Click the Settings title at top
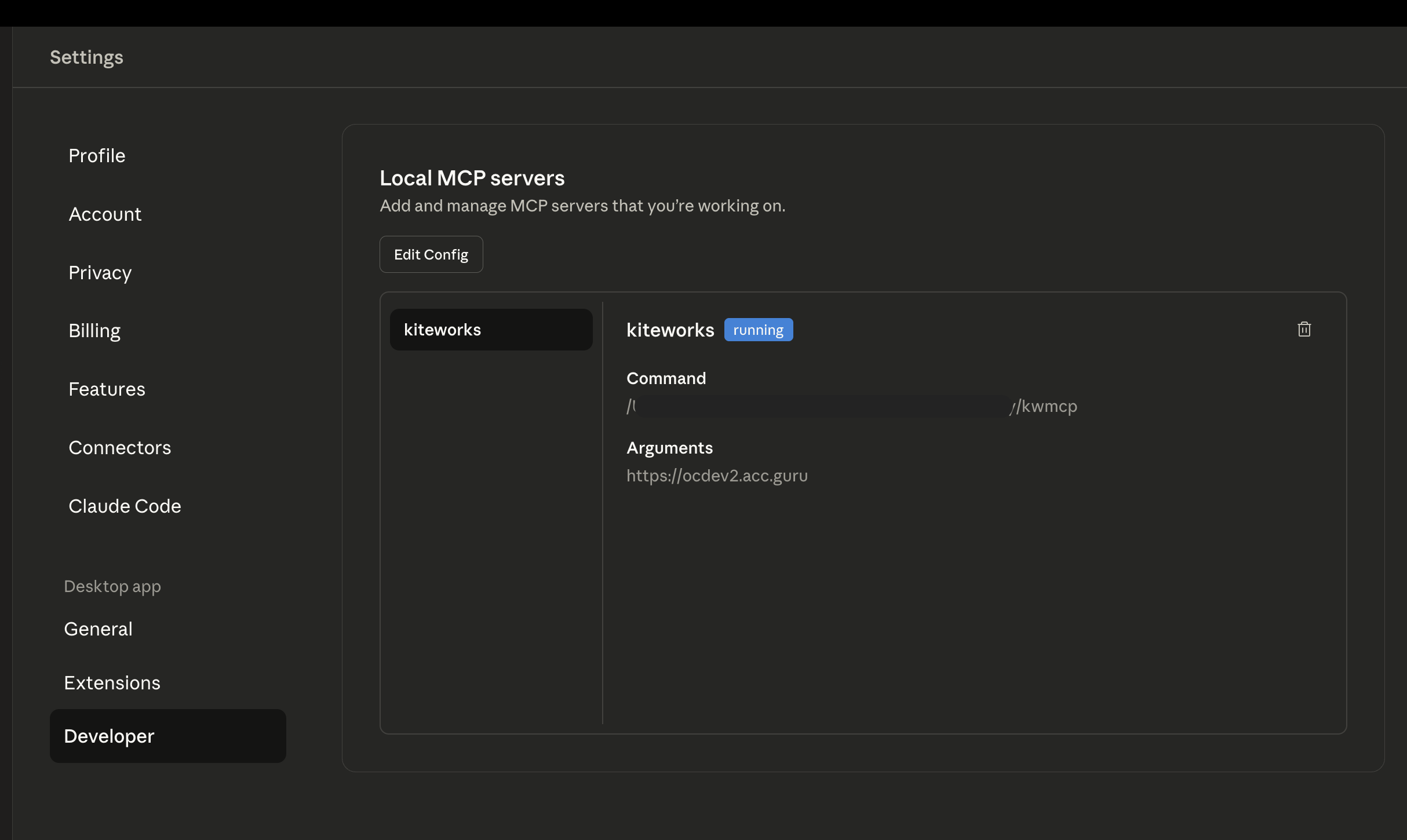This screenshot has width=1407, height=840. point(86,57)
